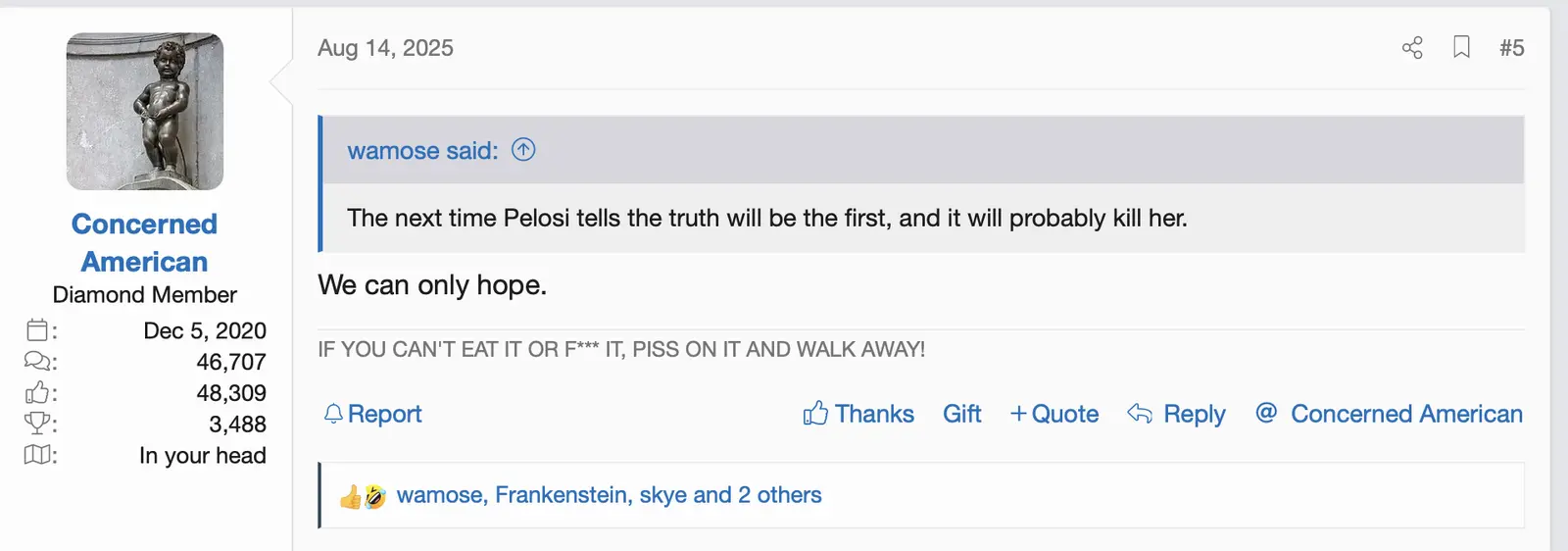The image size is (1568, 551).
Task: View reactions list 'wamose, Frankenstein, skye and 2 others'
Action: (x=609, y=495)
